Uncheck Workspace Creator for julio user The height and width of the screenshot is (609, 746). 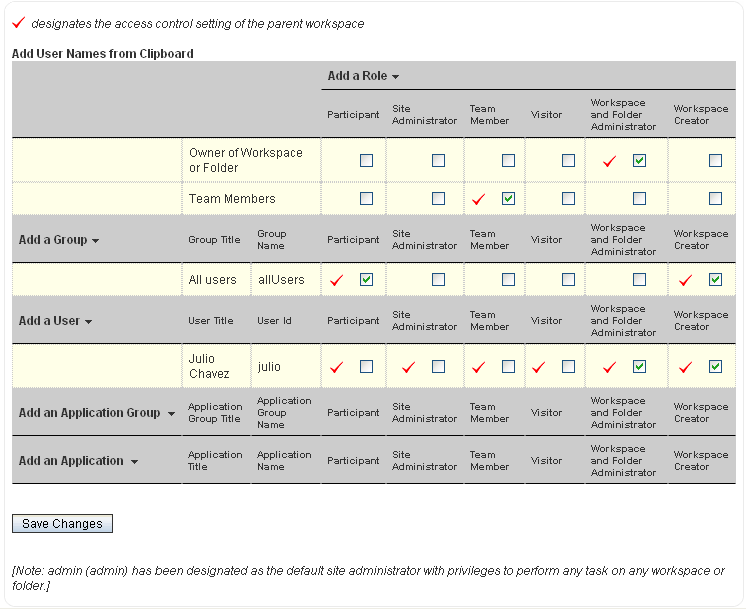click(715, 366)
